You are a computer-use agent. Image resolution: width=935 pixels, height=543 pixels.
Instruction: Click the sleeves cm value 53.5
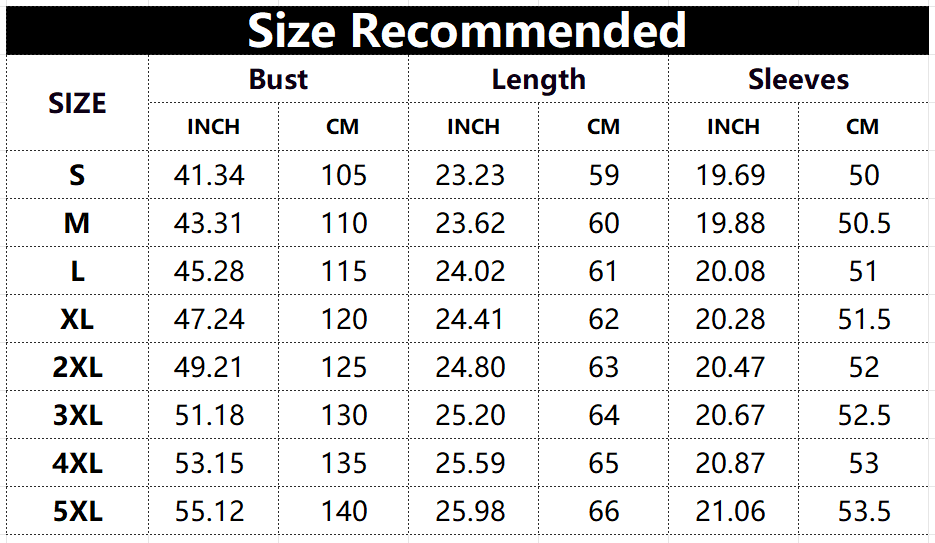pos(864,511)
